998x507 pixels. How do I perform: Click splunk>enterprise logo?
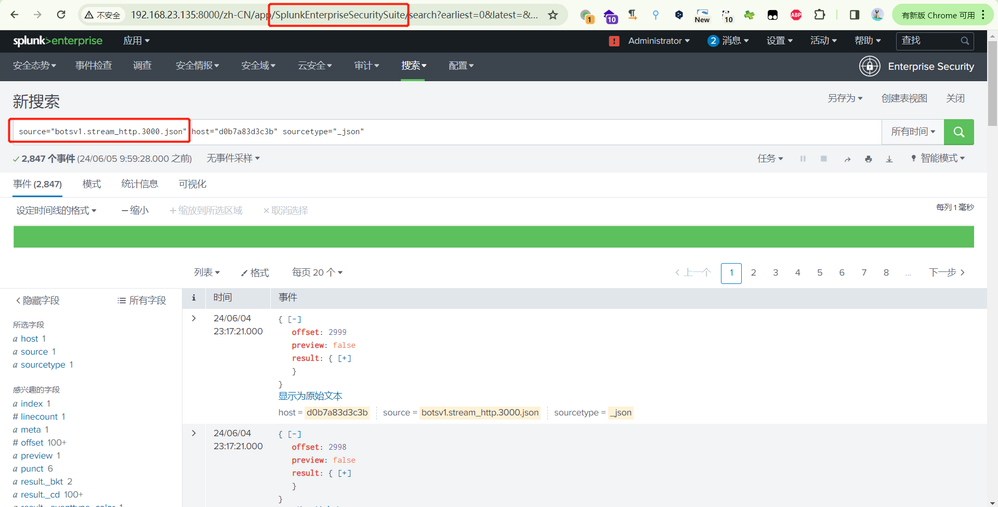pyautogui.click(x=57, y=41)
